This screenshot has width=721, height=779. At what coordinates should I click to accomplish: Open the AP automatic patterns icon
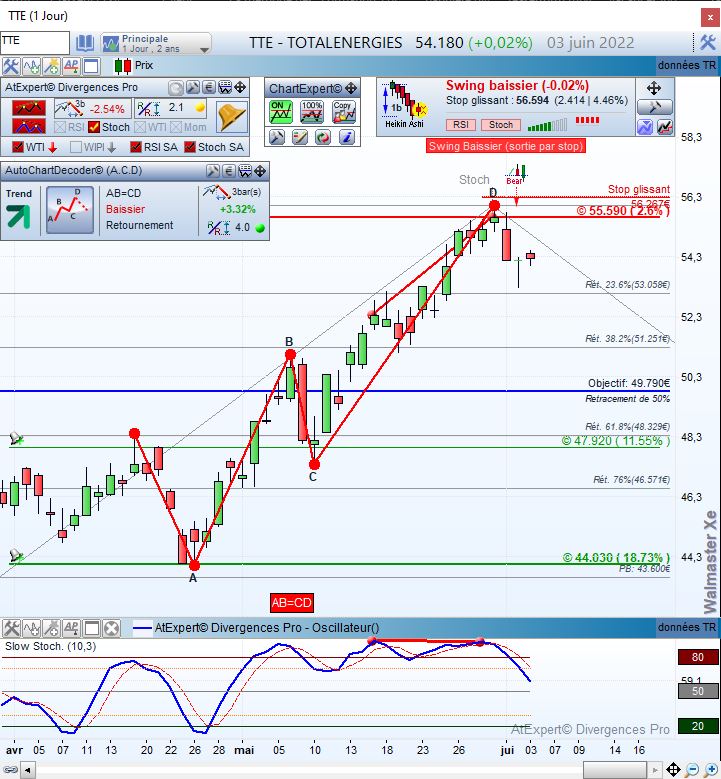point(71,66)
